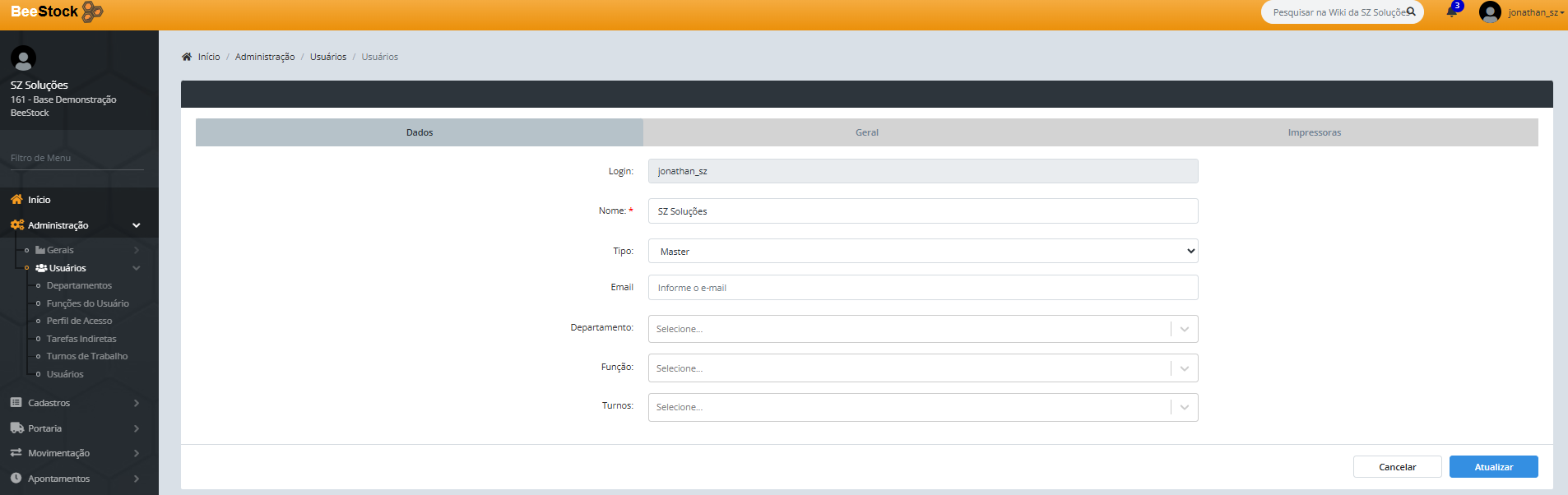
Task: Open the Turnos select dropdown
Action: pos(909,408)
